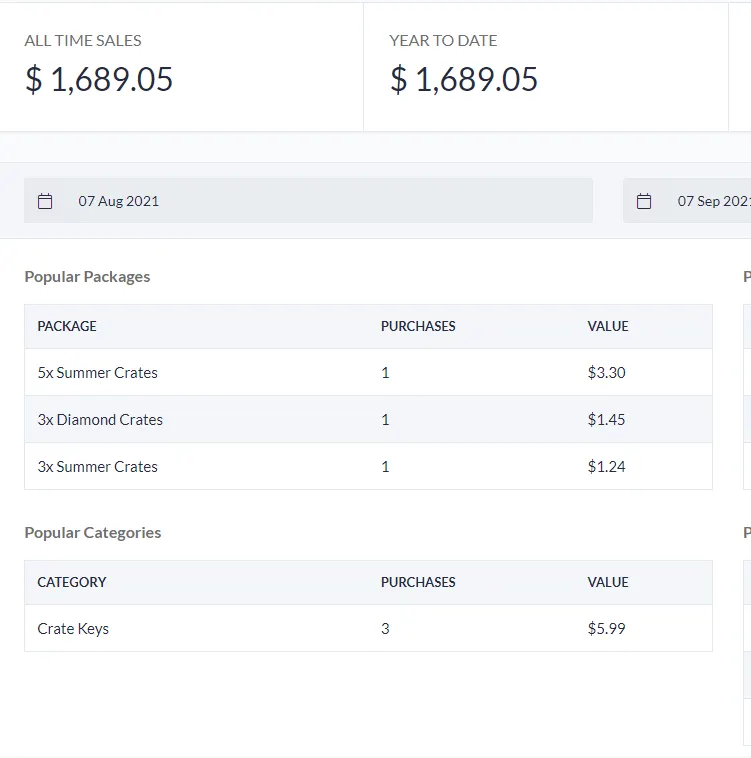Select the 5x Summer Crates package row
Image resolution: width=751 pixels, height=758 pixels.
368,372
